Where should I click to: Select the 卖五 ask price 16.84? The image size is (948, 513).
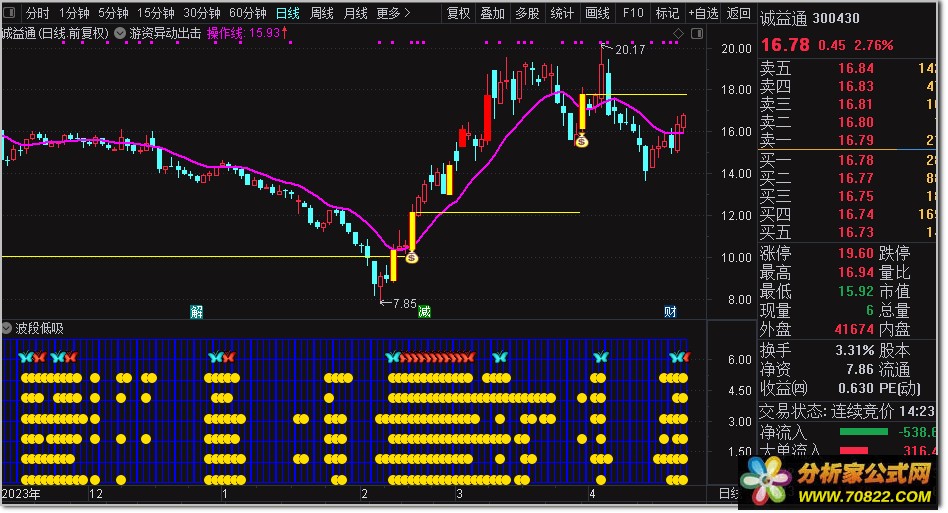tap(855, 68)
